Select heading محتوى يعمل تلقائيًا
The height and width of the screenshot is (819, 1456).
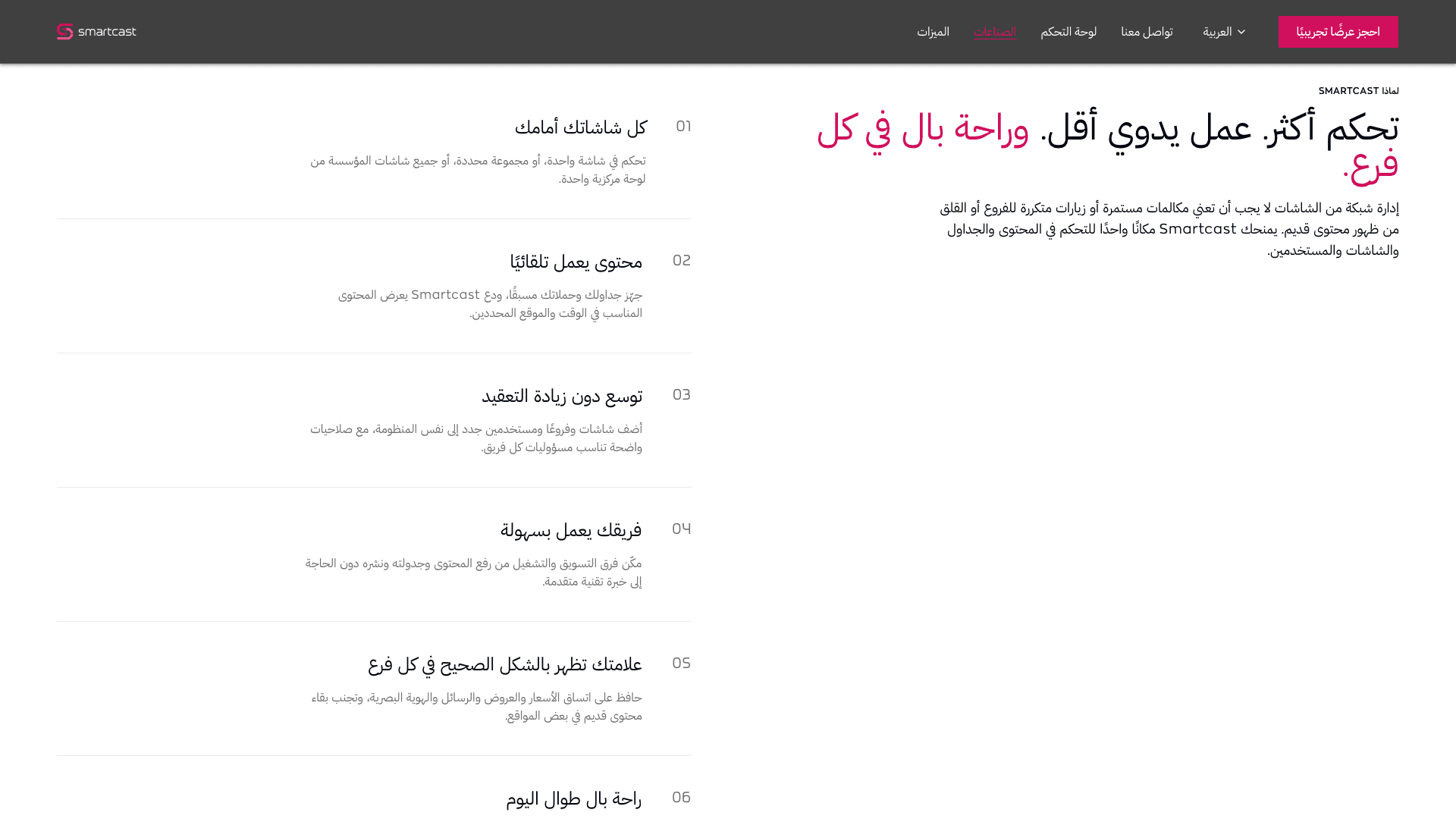(576, 262)
